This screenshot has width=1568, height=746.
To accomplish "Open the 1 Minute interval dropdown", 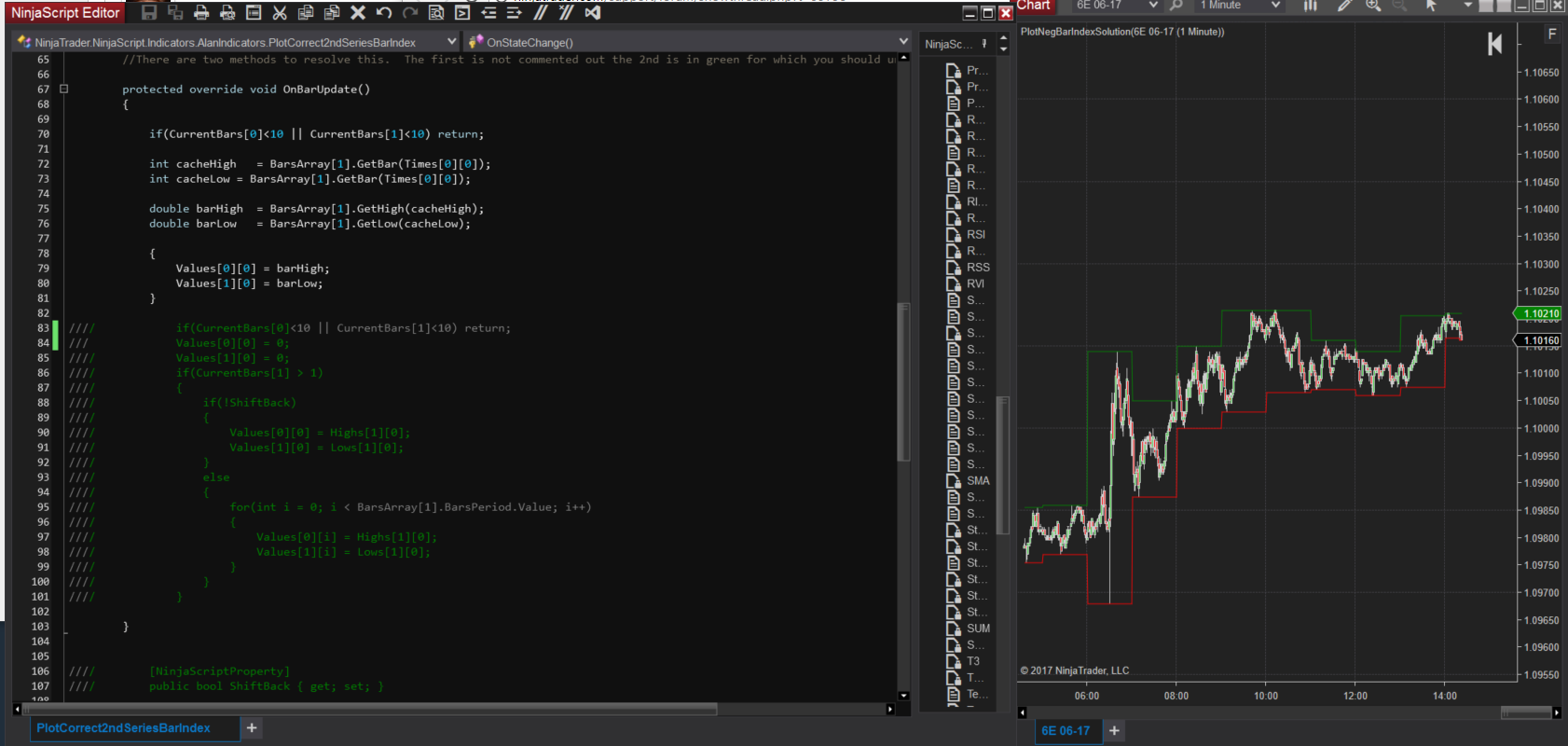I will click(1239, 6).
